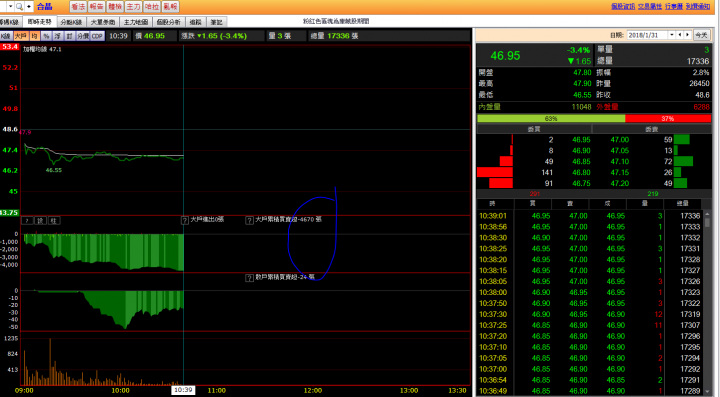The height and width of the screenshot is (397, 720).
Task: Click the bid price 46.80 with 141 volume
Action: (x=581, y=173)
